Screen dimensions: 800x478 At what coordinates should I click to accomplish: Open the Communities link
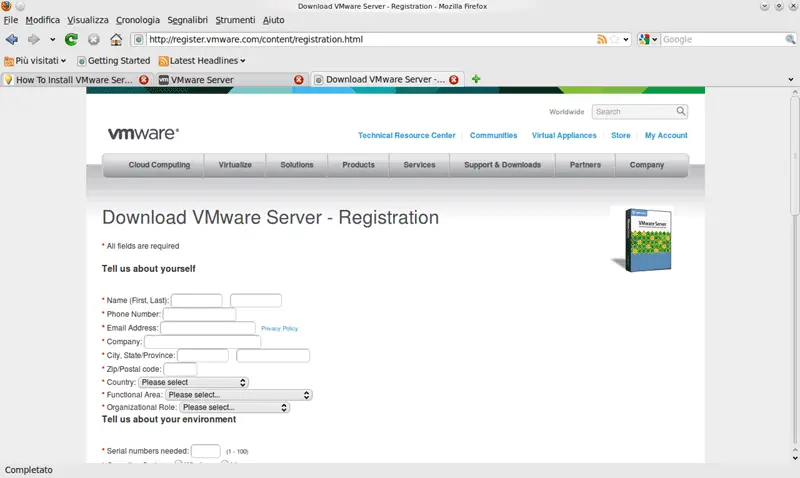click(x=493, y=135)
